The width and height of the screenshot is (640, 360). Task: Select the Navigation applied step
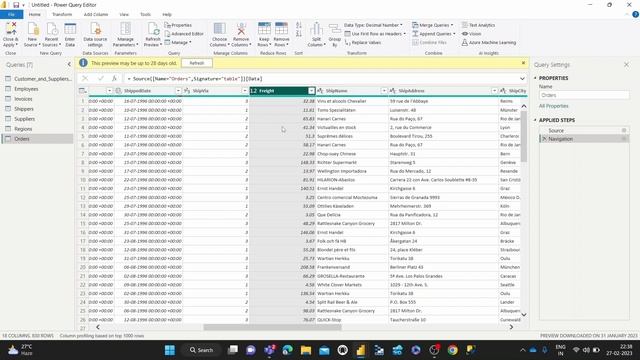(x=584, y=139)
